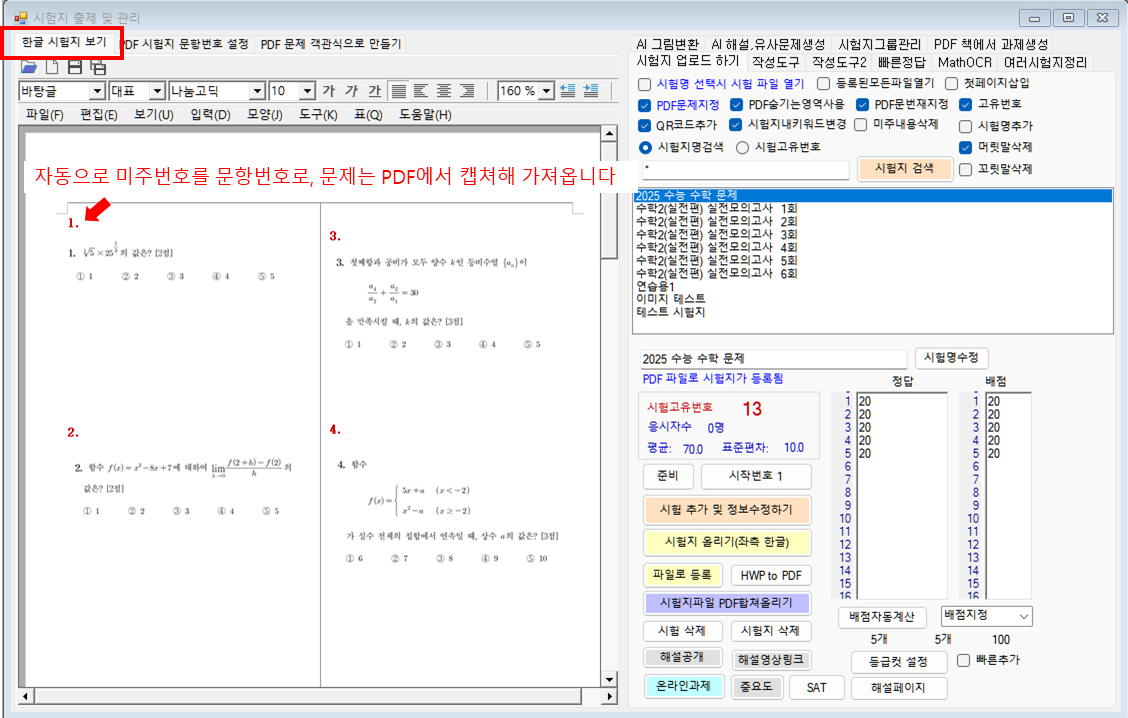
Task: Select 이미지 테스트 in exam list
Action: point(670,299)
